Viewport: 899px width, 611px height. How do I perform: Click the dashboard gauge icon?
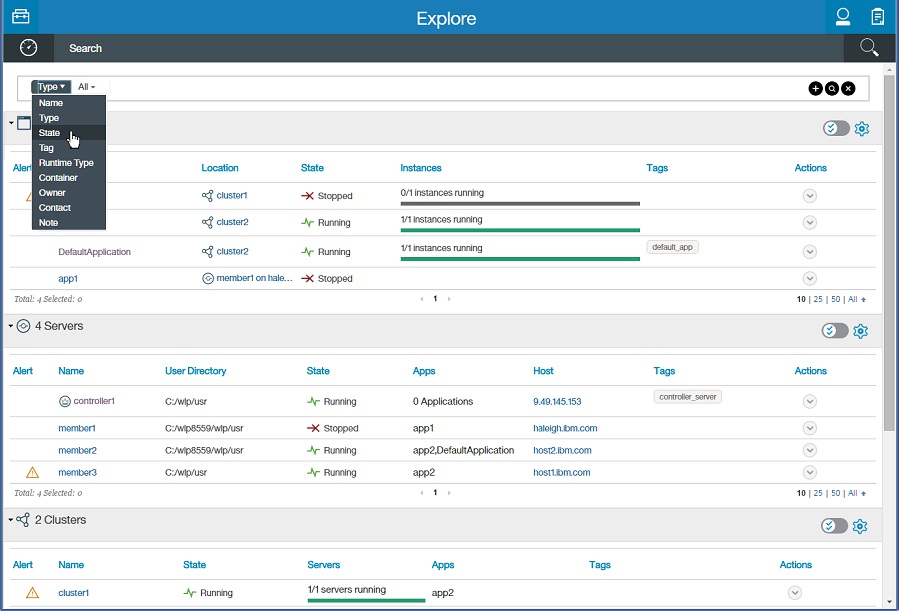pos(28,48)
